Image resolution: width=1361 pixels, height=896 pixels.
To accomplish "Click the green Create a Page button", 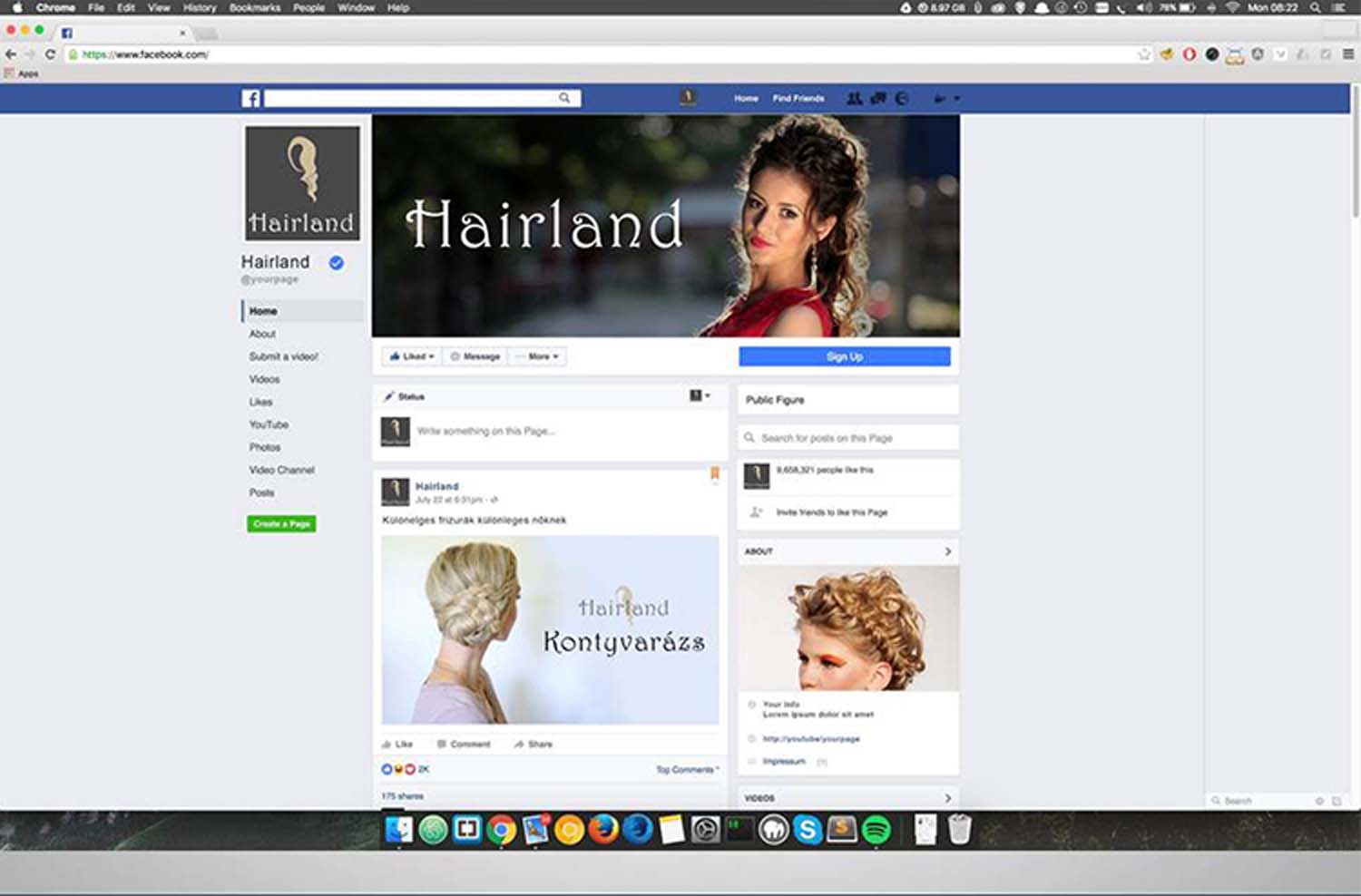I will [x=281, y=523].
